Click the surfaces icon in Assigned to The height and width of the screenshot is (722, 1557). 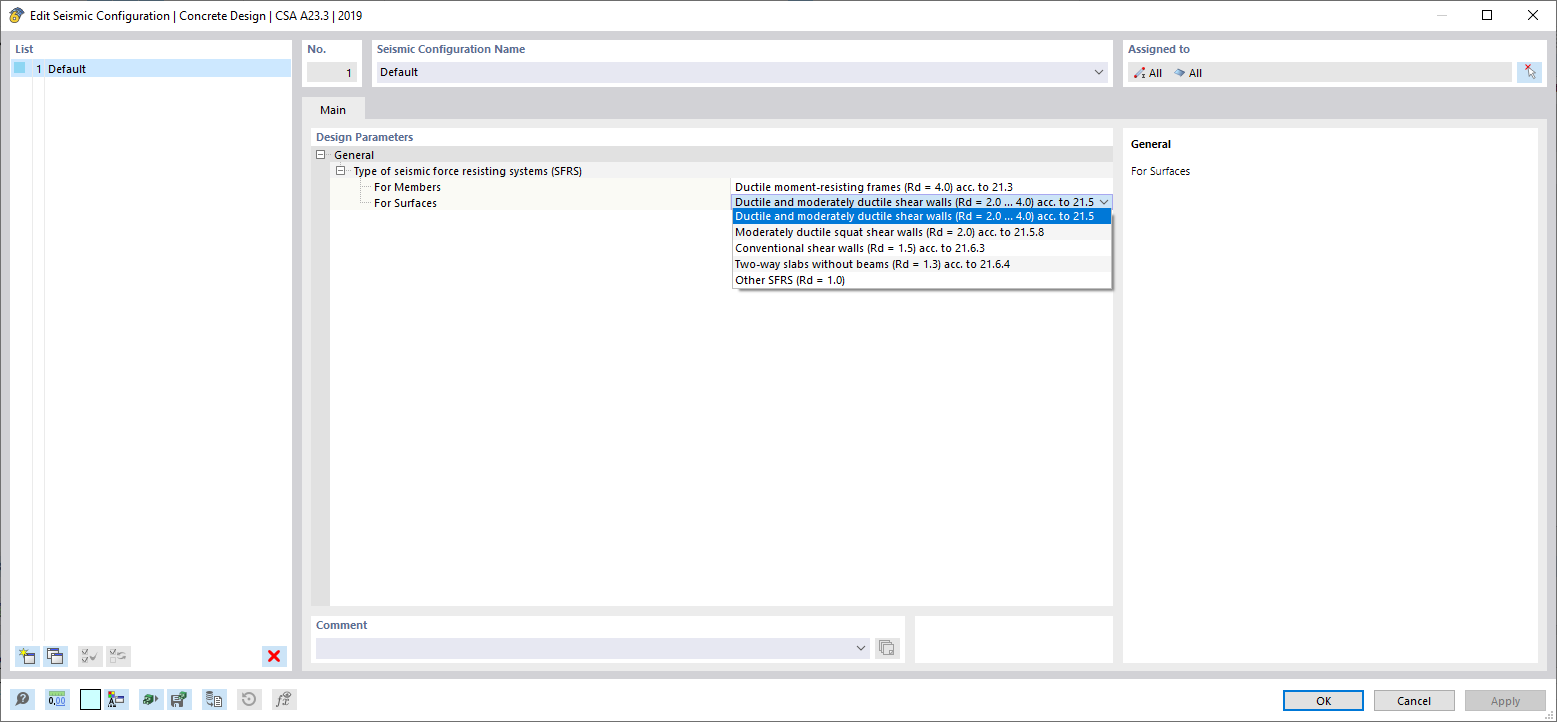tap(1179, 73)
